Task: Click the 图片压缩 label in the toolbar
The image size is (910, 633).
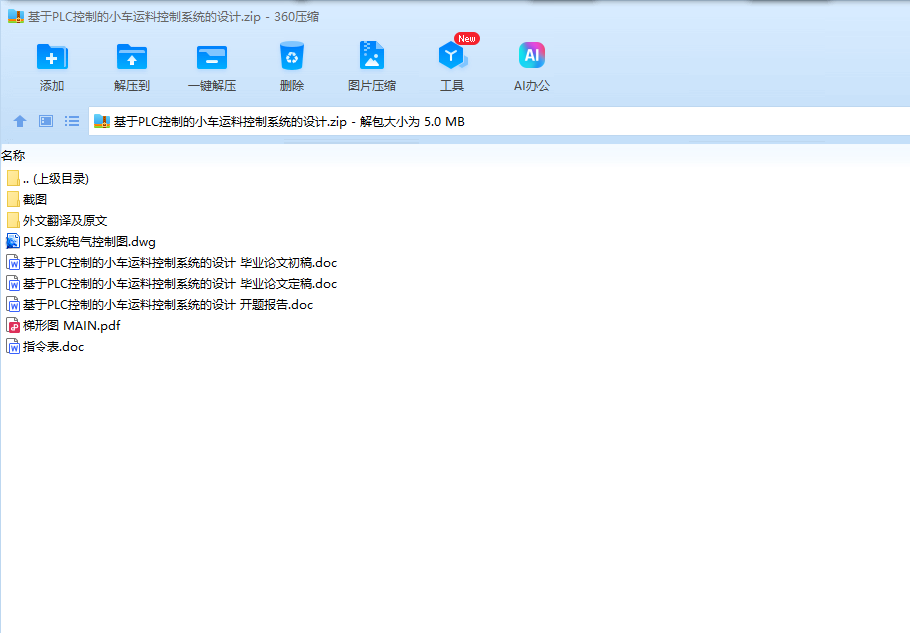Action: click(x=372, y=86)
